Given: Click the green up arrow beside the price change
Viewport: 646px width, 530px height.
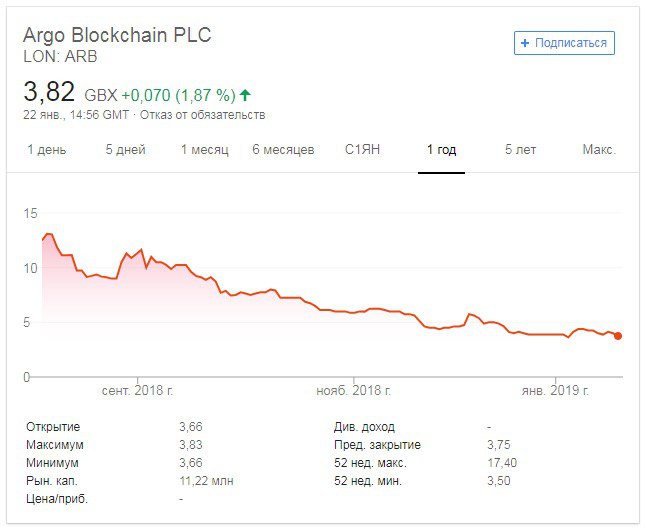Looking at the screenshot, I should 245,96.
